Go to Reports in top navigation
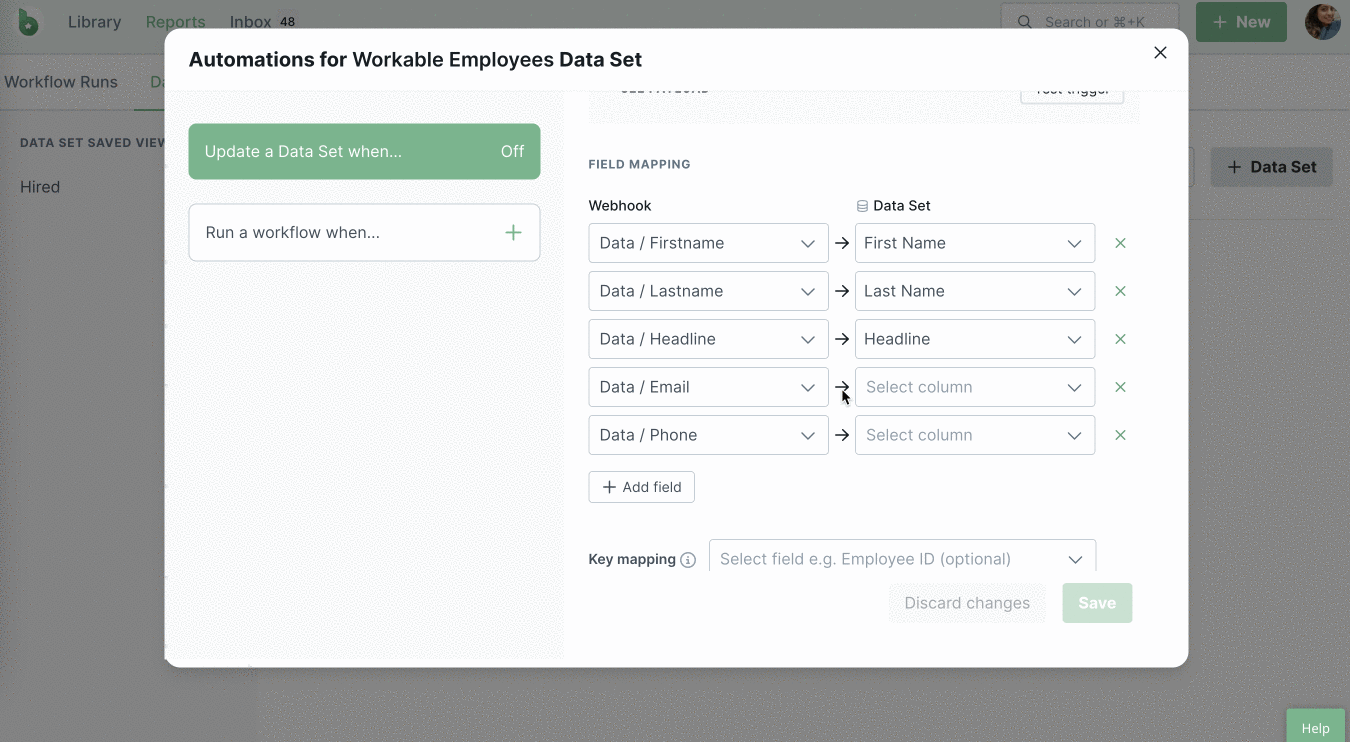This screenshot has width=1350, height=742. click(175, 22)
